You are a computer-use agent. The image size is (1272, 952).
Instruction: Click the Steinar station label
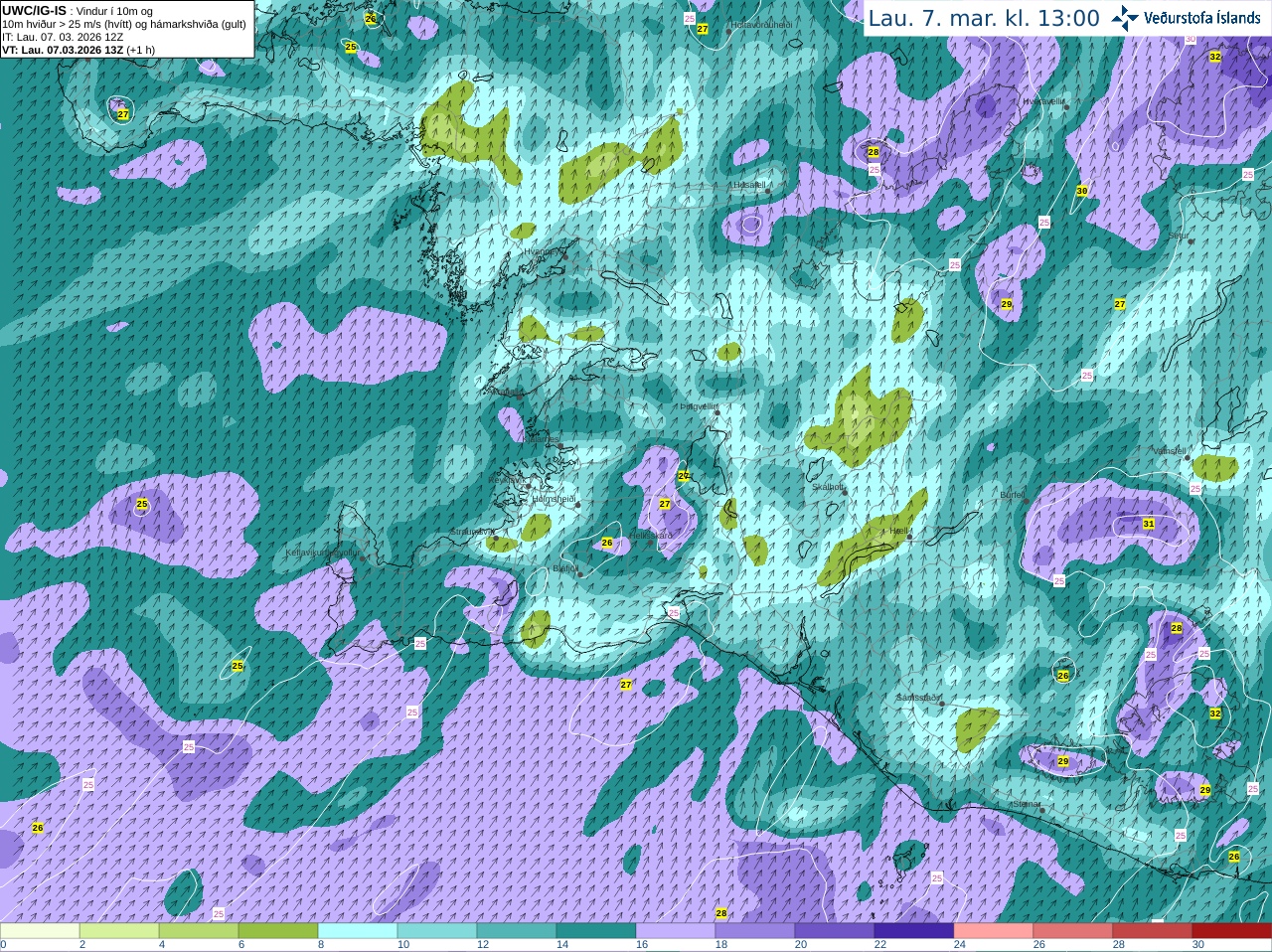pyautogui.click(x=1027, y=804)
